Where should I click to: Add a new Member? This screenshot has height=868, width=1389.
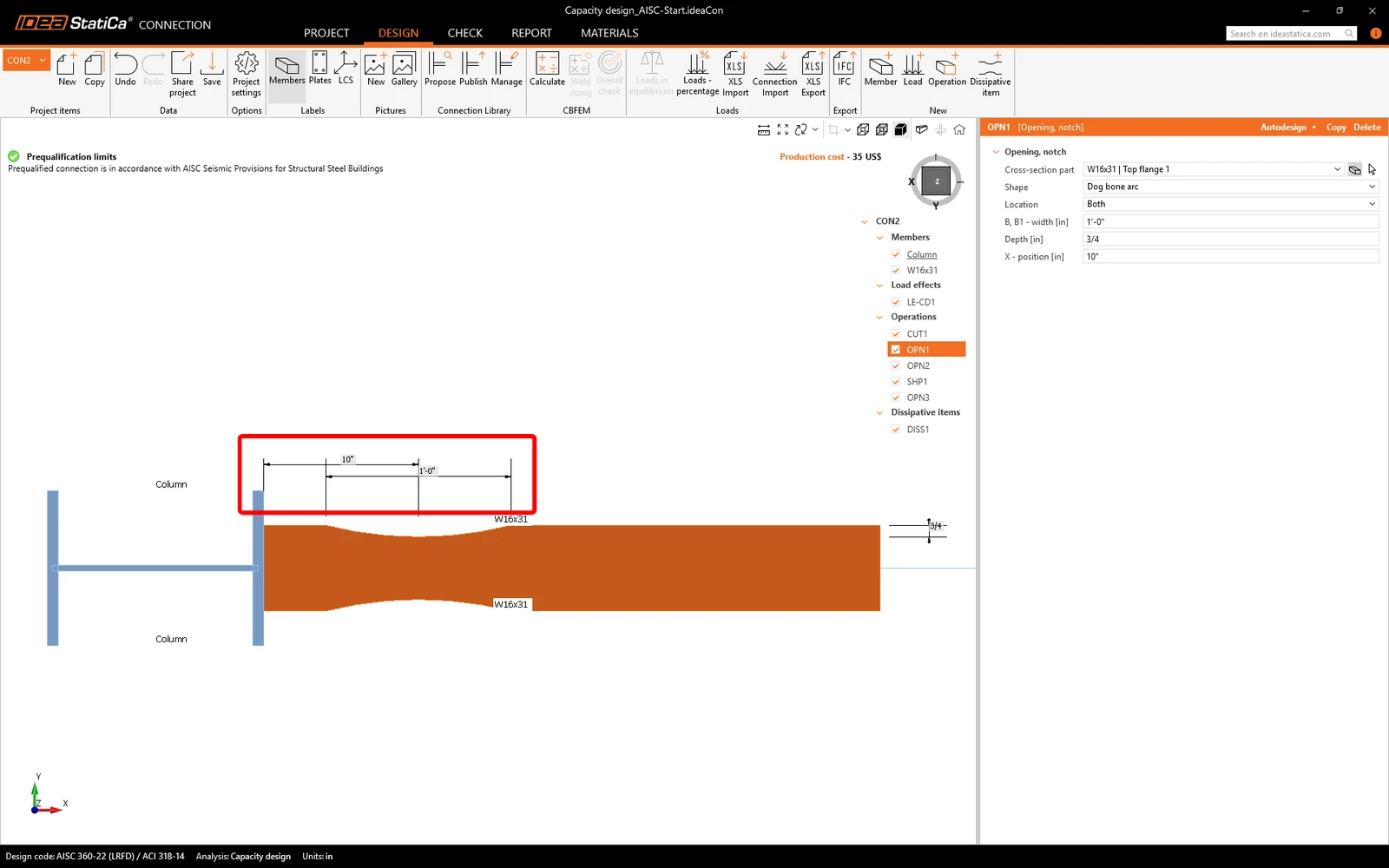click(880, 69)
